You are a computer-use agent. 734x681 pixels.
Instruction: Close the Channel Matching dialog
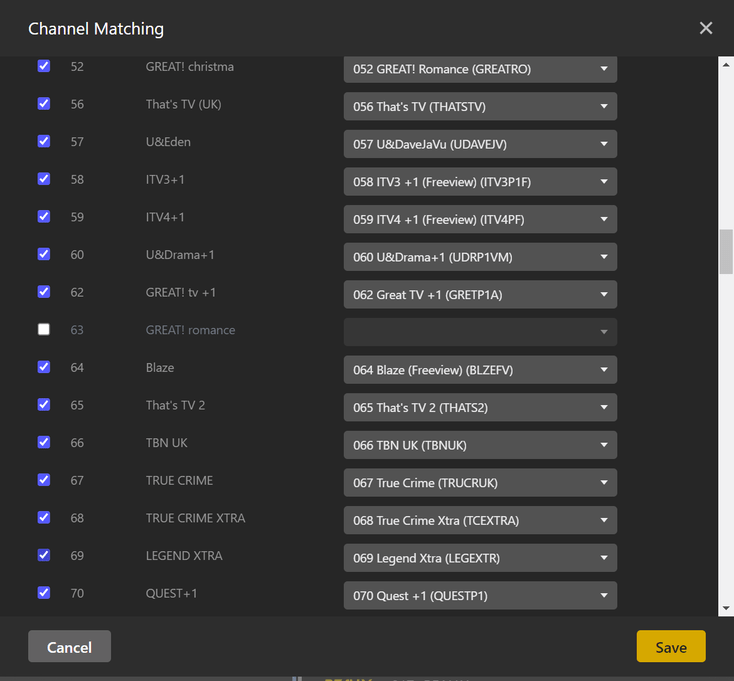coord(705,28)
